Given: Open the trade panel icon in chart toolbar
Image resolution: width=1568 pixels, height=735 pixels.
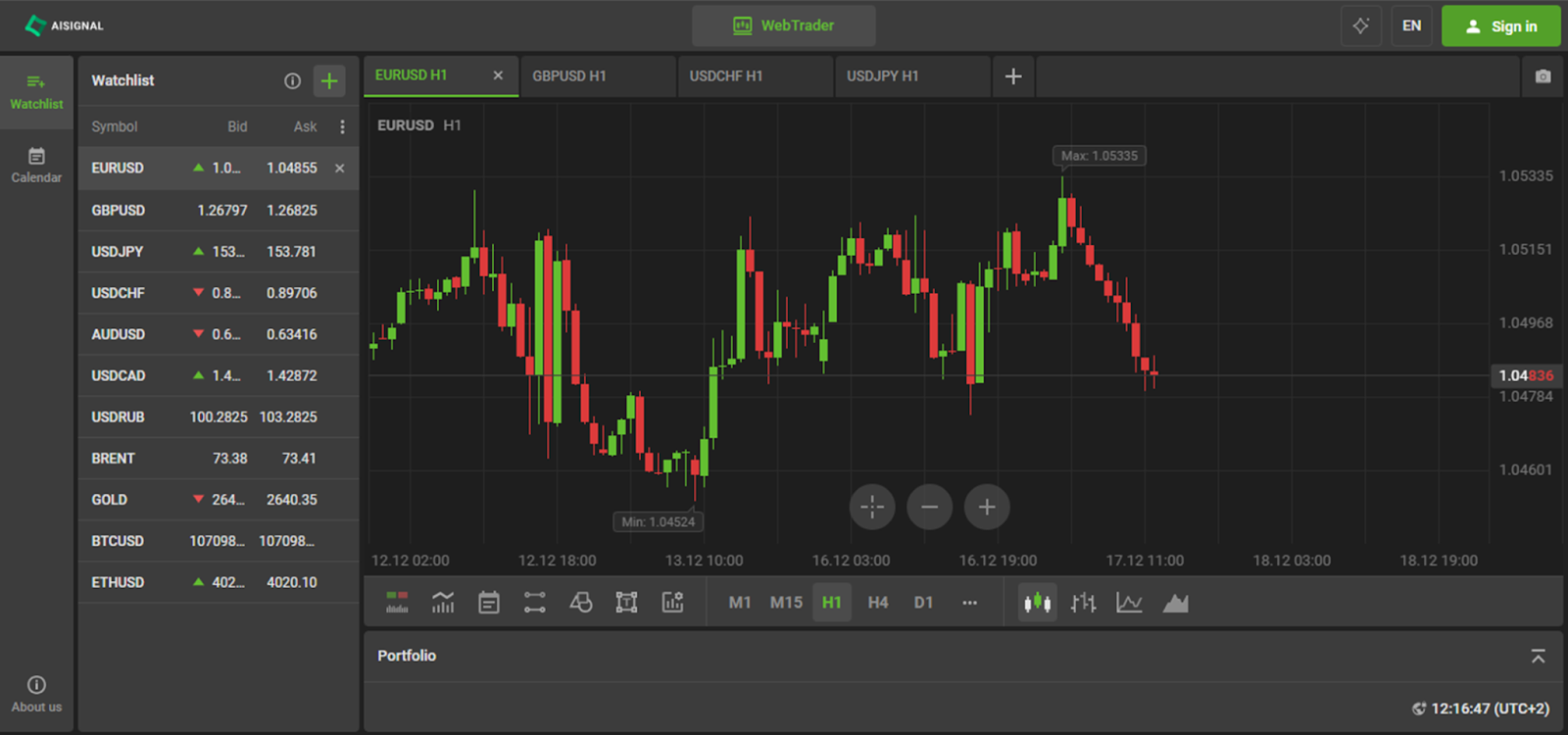Looking at the screenshot, I should pyautogui.click(x=397, y=603).
